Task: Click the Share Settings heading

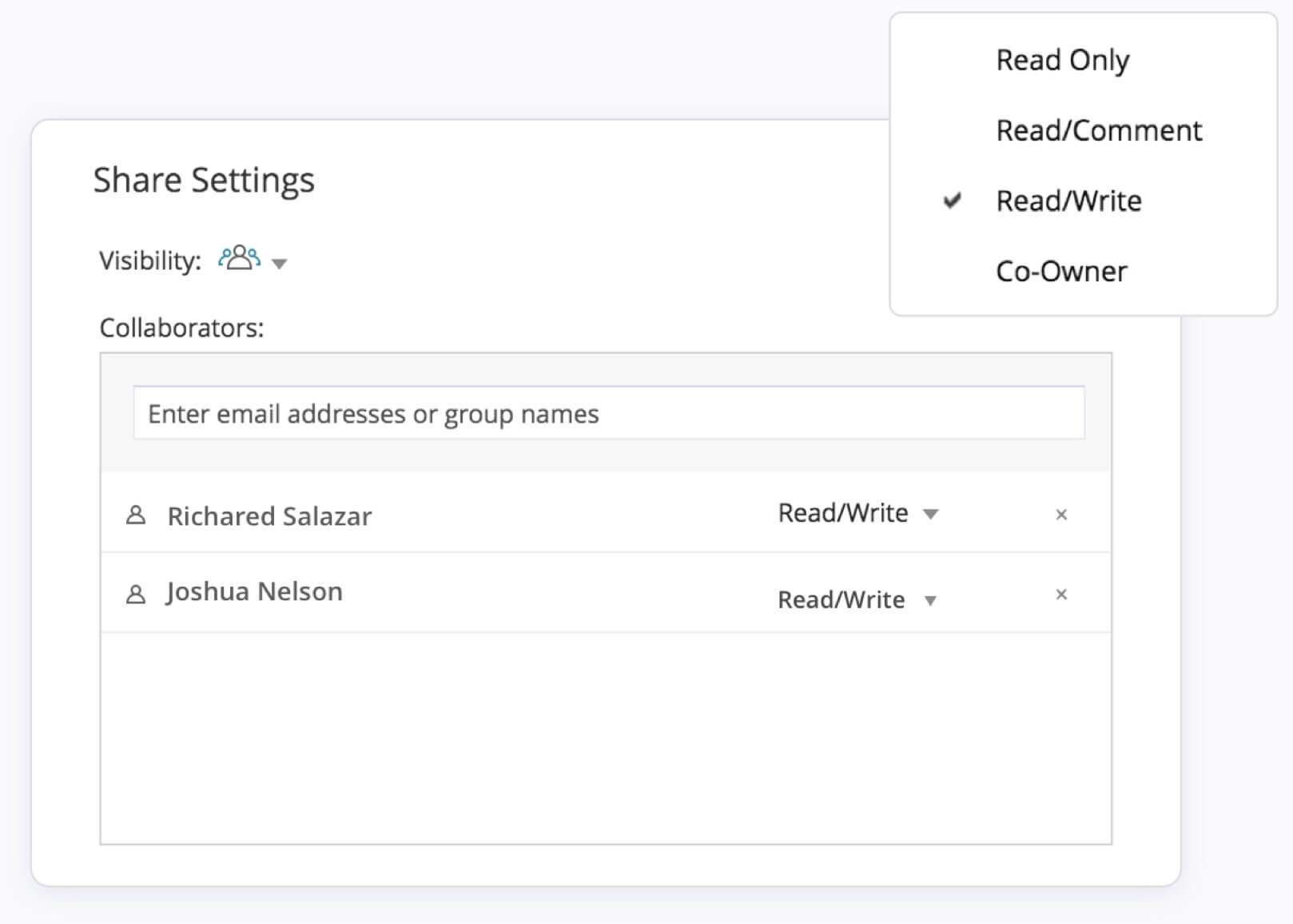Action: [204, 180]
